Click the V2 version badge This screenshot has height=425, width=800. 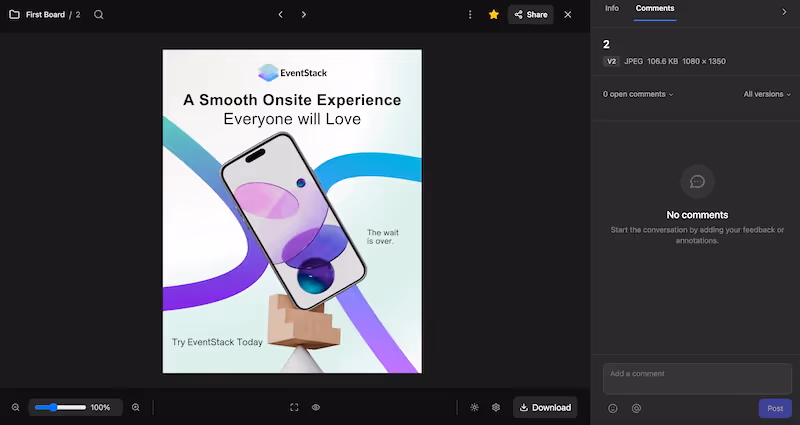click(611, 61)
